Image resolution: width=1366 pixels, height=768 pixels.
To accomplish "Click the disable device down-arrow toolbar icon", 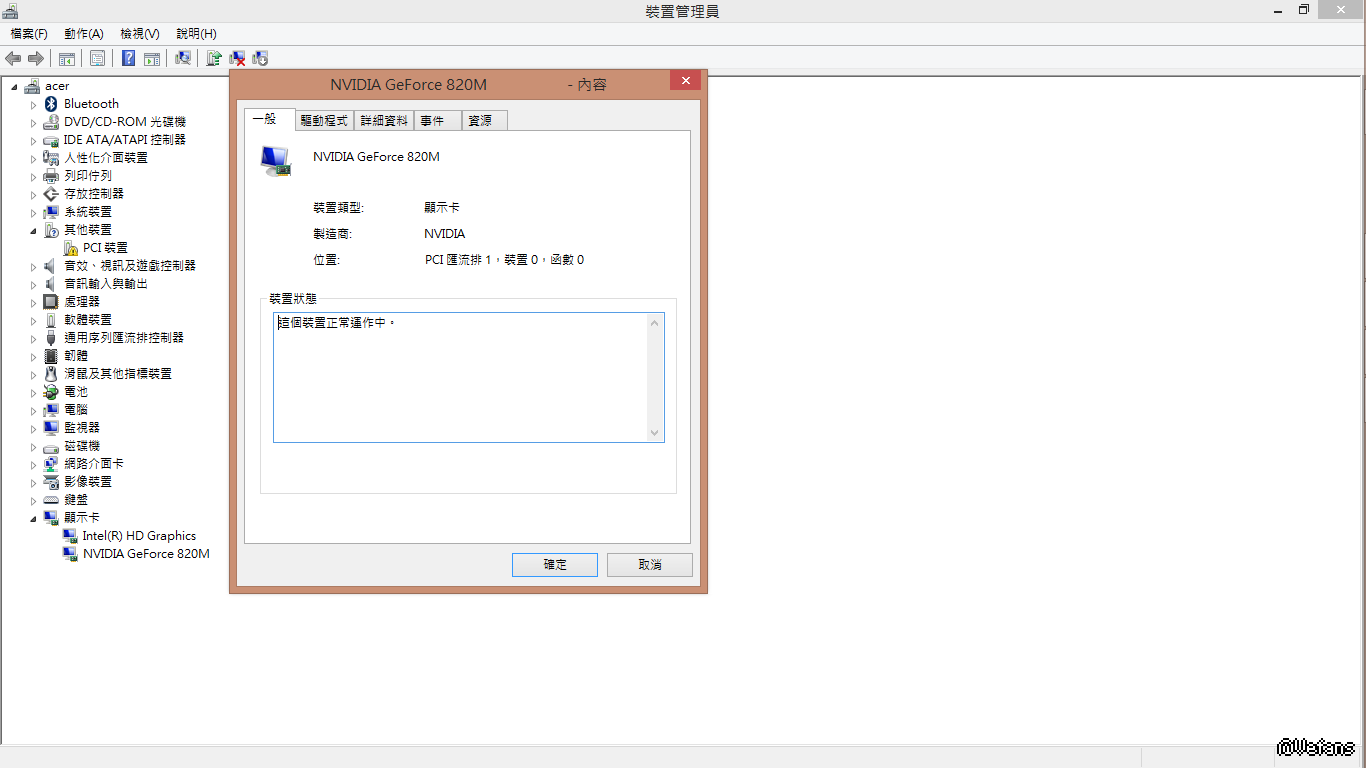I will [x=260, y=59].
